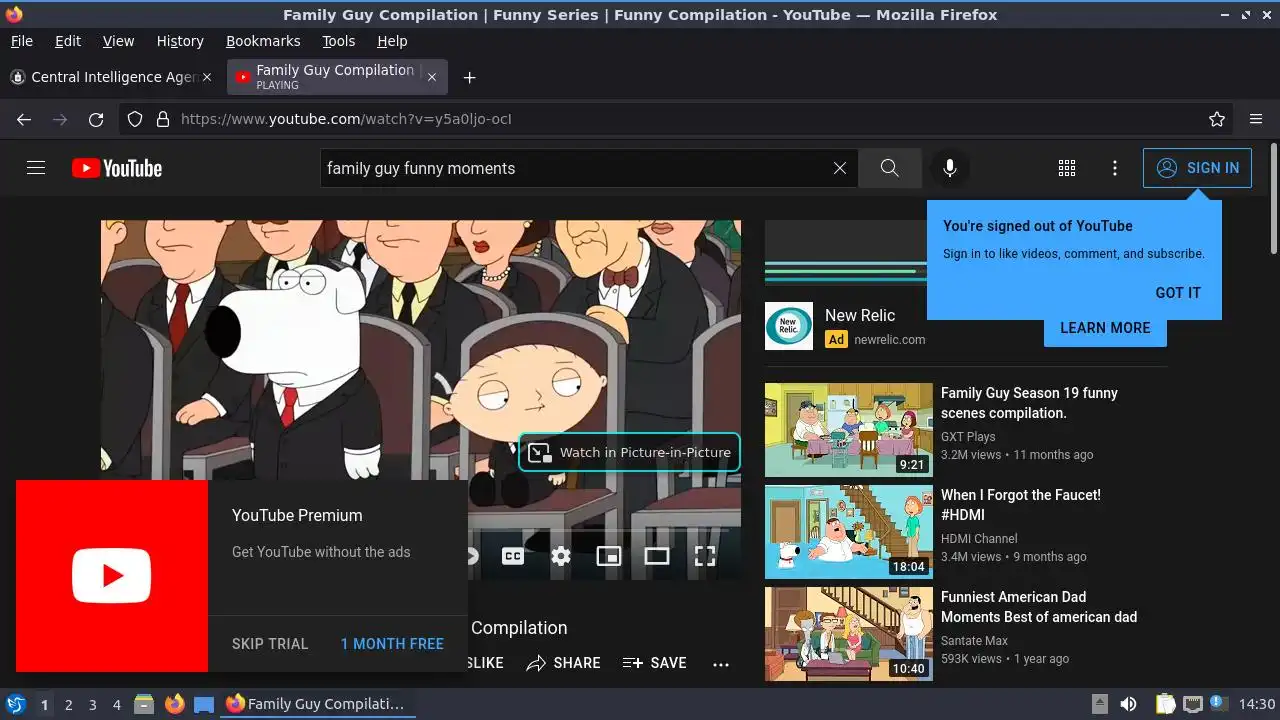Click the SIGN IN button
This screenshot has width=1280, height=720.
pos(1197,168)
